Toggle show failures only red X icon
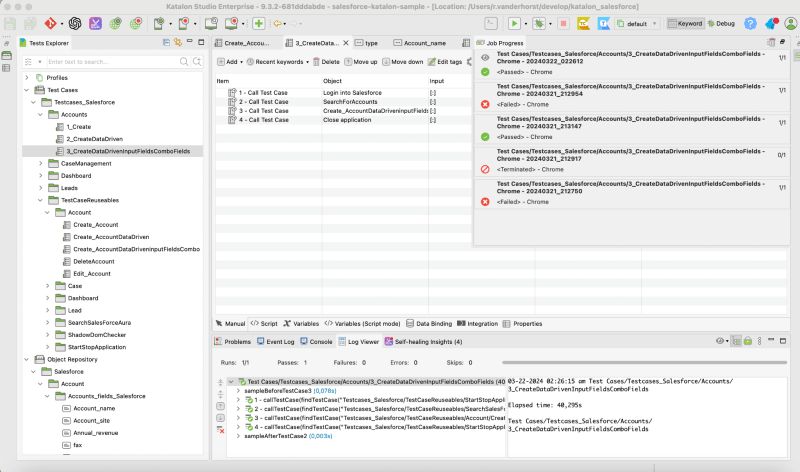Viewport: 800px width, 472px height. tap(220, 430)
